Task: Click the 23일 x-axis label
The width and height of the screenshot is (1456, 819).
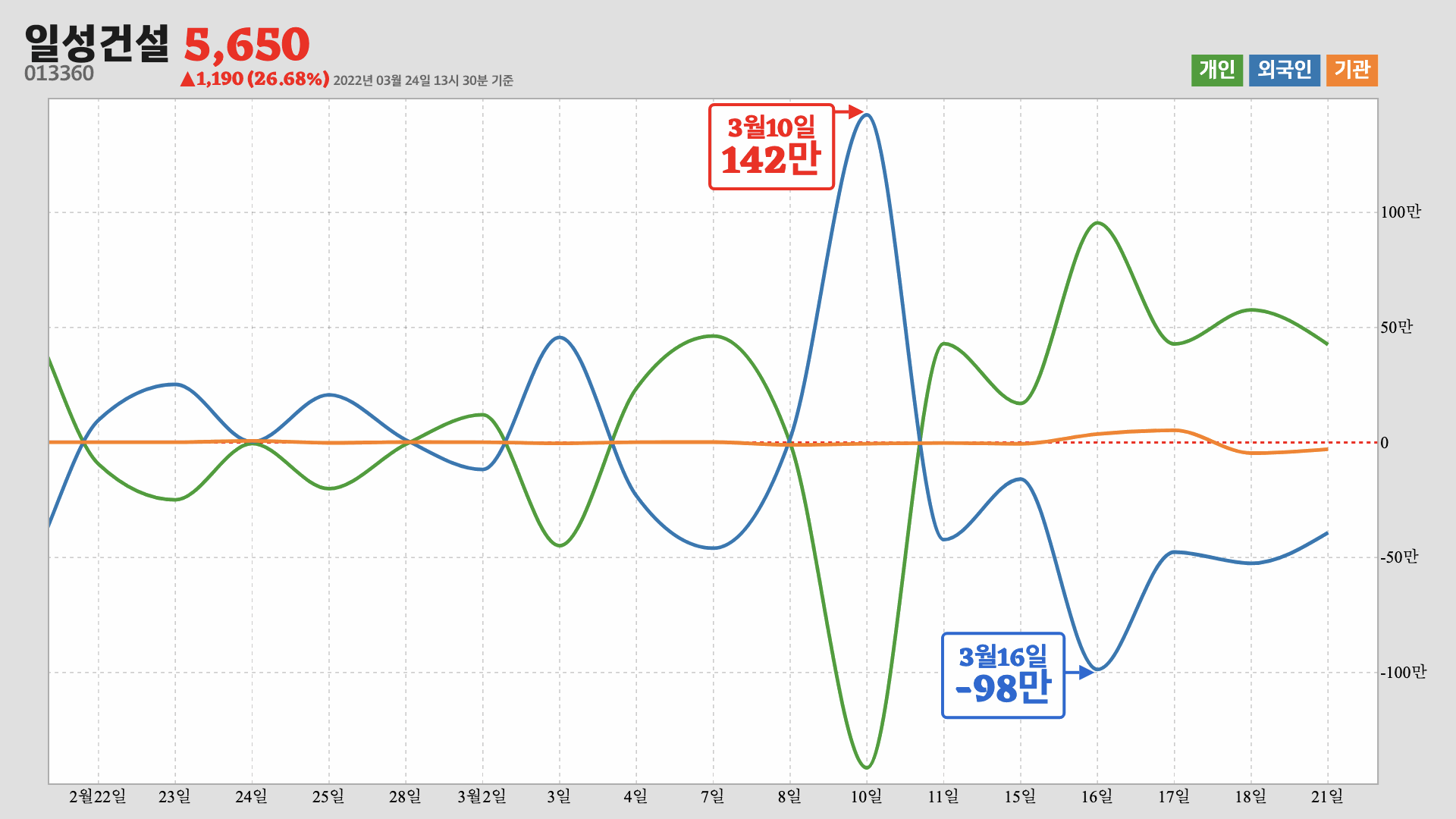Action: pyautogui.click(x=175, y=796)
